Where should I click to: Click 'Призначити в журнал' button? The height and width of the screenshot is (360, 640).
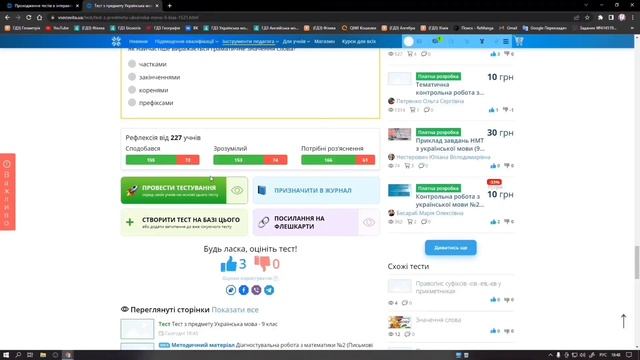coord(316,190)
